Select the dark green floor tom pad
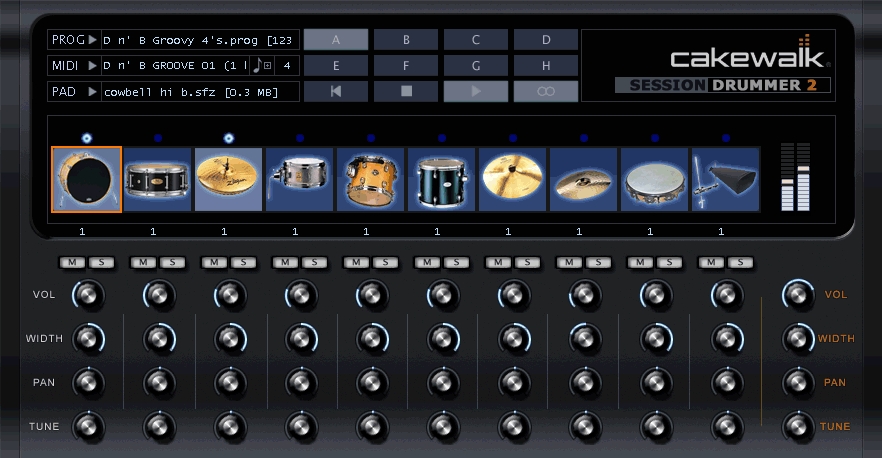 pyautogui.click(x=441, y=179)
